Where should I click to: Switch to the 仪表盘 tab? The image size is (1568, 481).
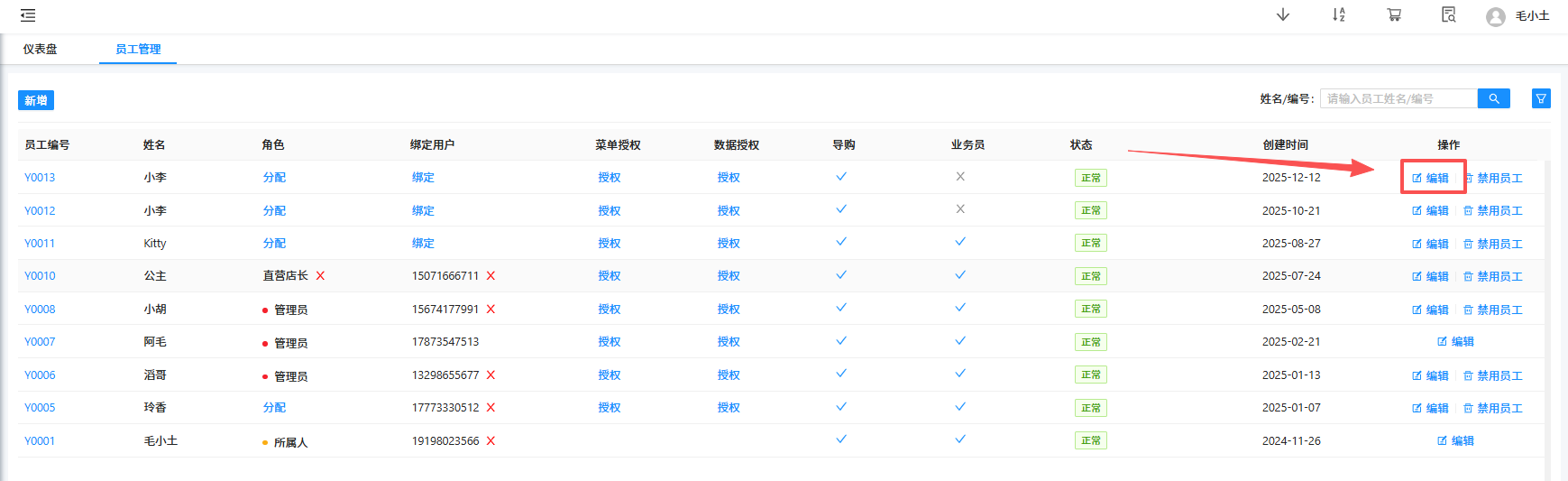point(41,50)
